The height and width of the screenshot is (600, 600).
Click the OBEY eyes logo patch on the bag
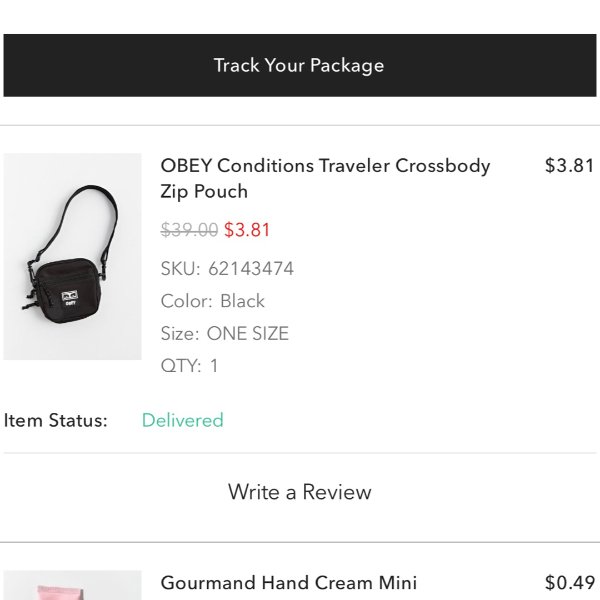point(70,297)
